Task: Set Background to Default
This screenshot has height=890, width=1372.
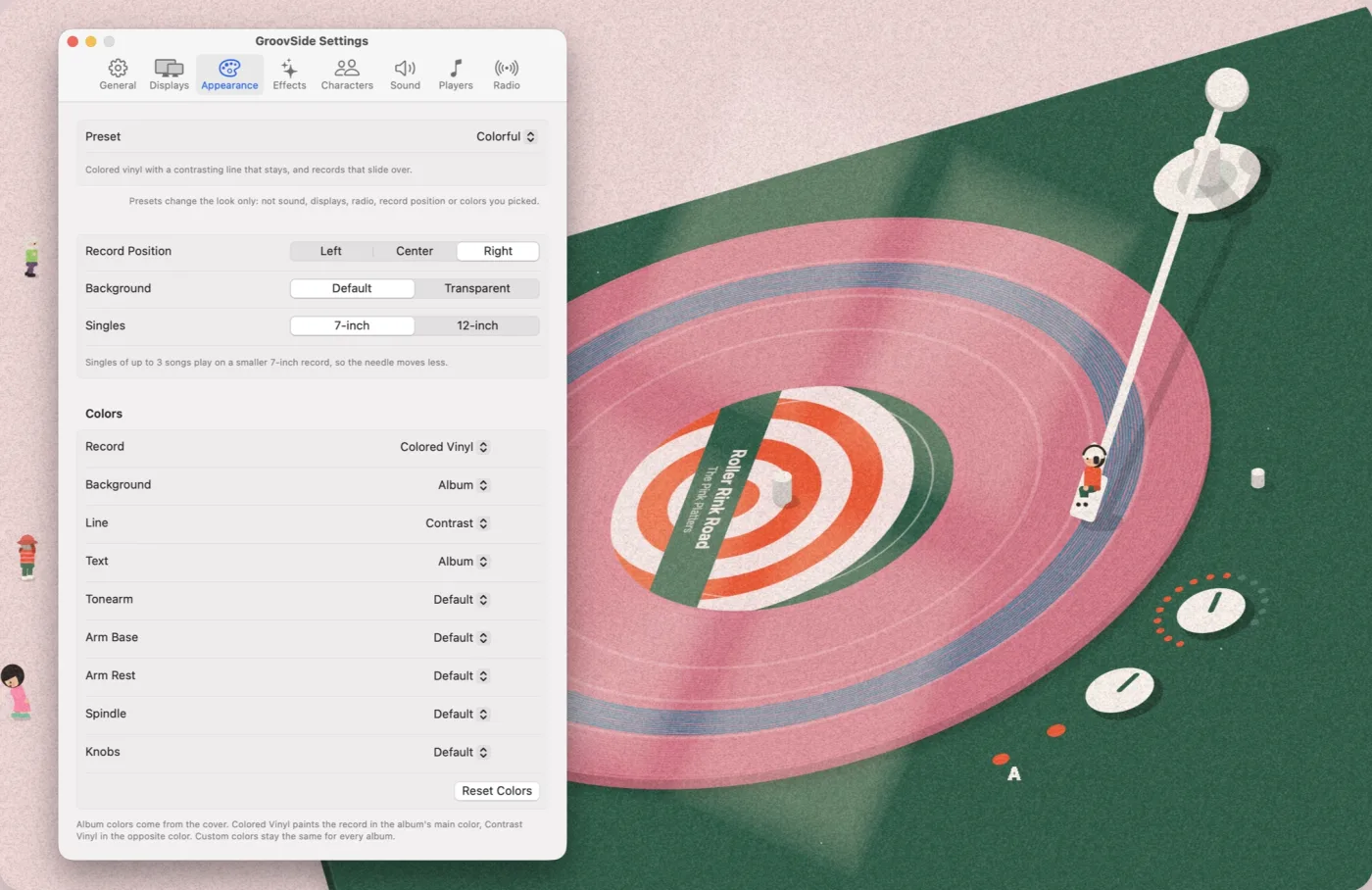Action: (x=352, y=288)
